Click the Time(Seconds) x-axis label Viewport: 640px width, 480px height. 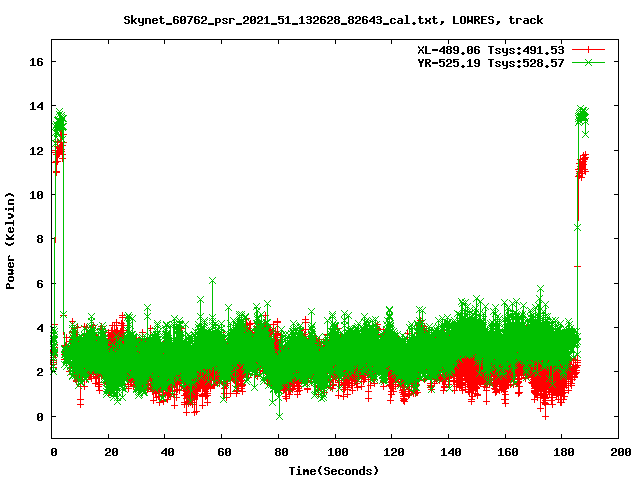[x=334, y=471]
